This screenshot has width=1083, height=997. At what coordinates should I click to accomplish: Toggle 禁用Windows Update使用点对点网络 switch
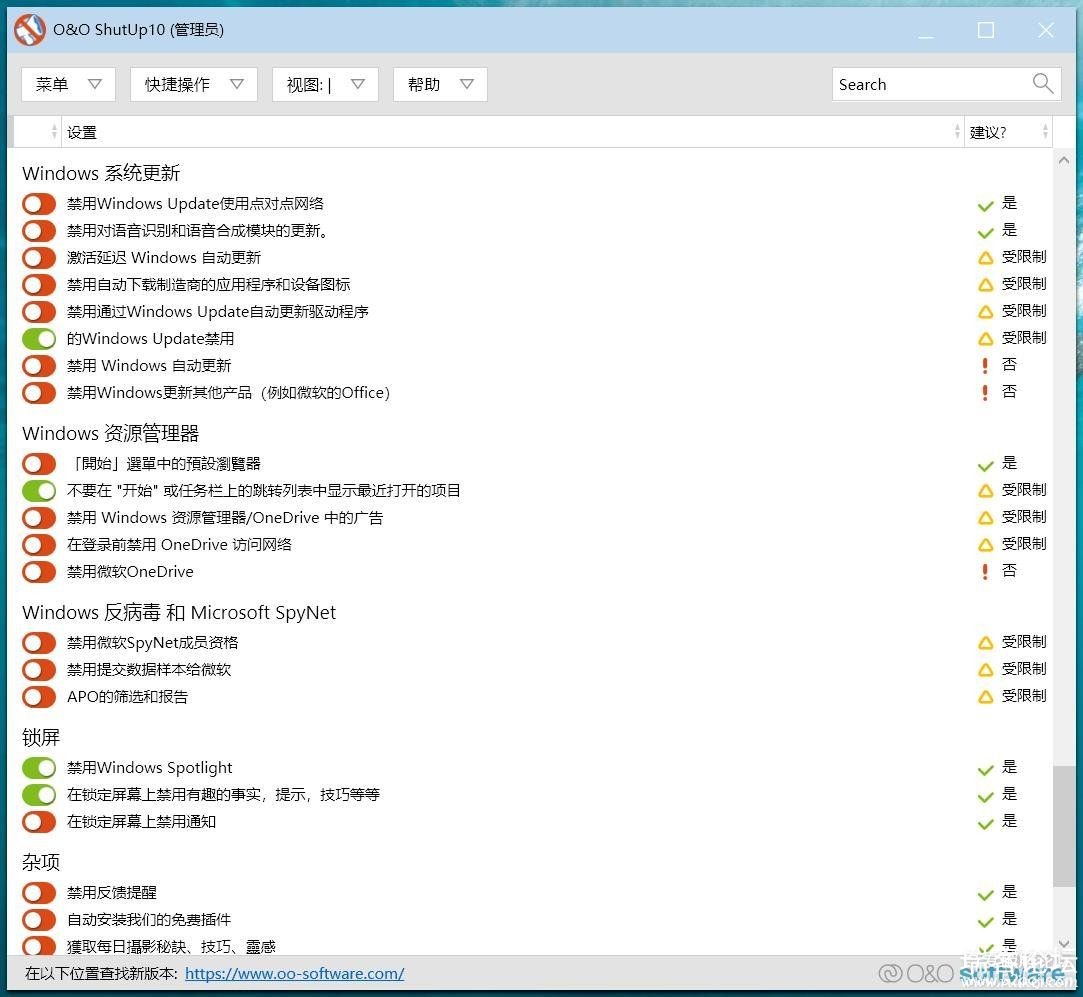point(39,204)
